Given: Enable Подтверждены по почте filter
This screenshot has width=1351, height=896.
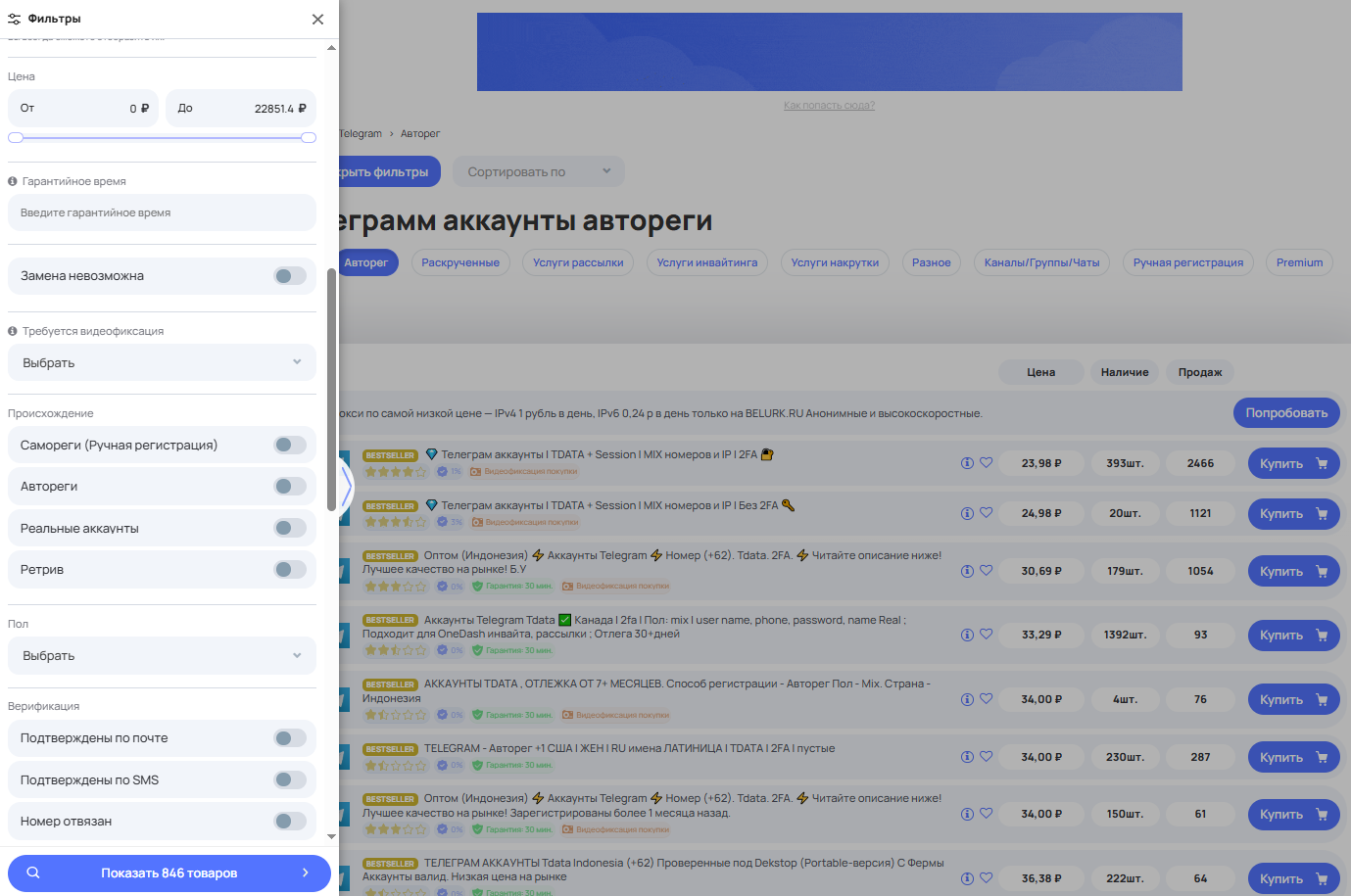Looking at the screenshot, I should [290, 738].
